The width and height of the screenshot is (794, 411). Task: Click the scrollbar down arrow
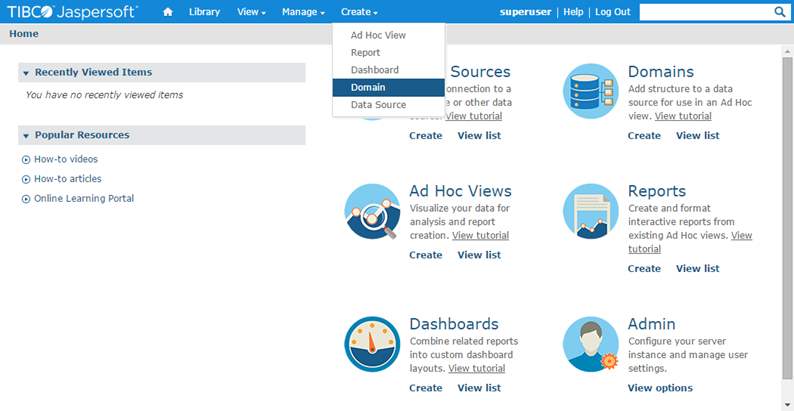787,404
